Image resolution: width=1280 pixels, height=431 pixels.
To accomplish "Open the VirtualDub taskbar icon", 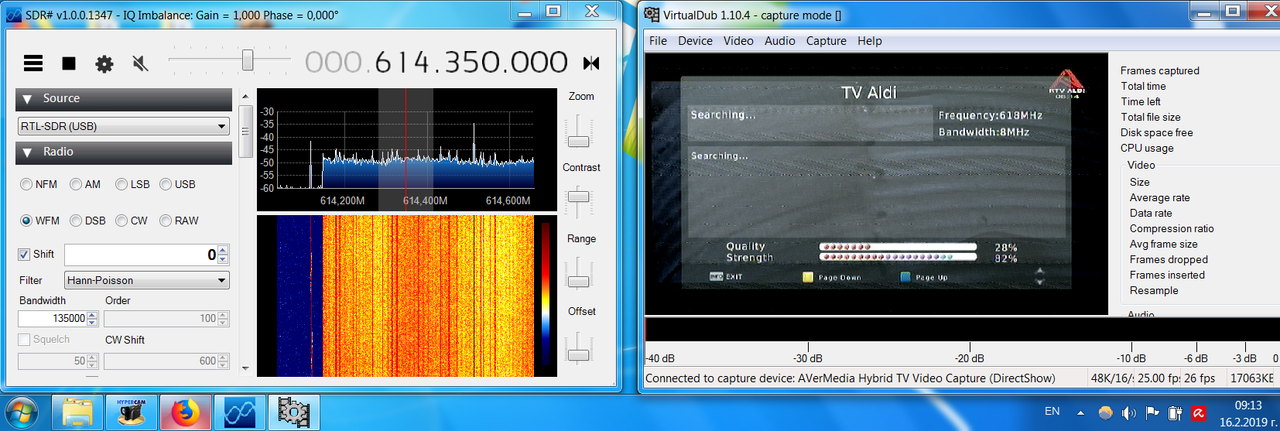I will click(x=293, y=411).
